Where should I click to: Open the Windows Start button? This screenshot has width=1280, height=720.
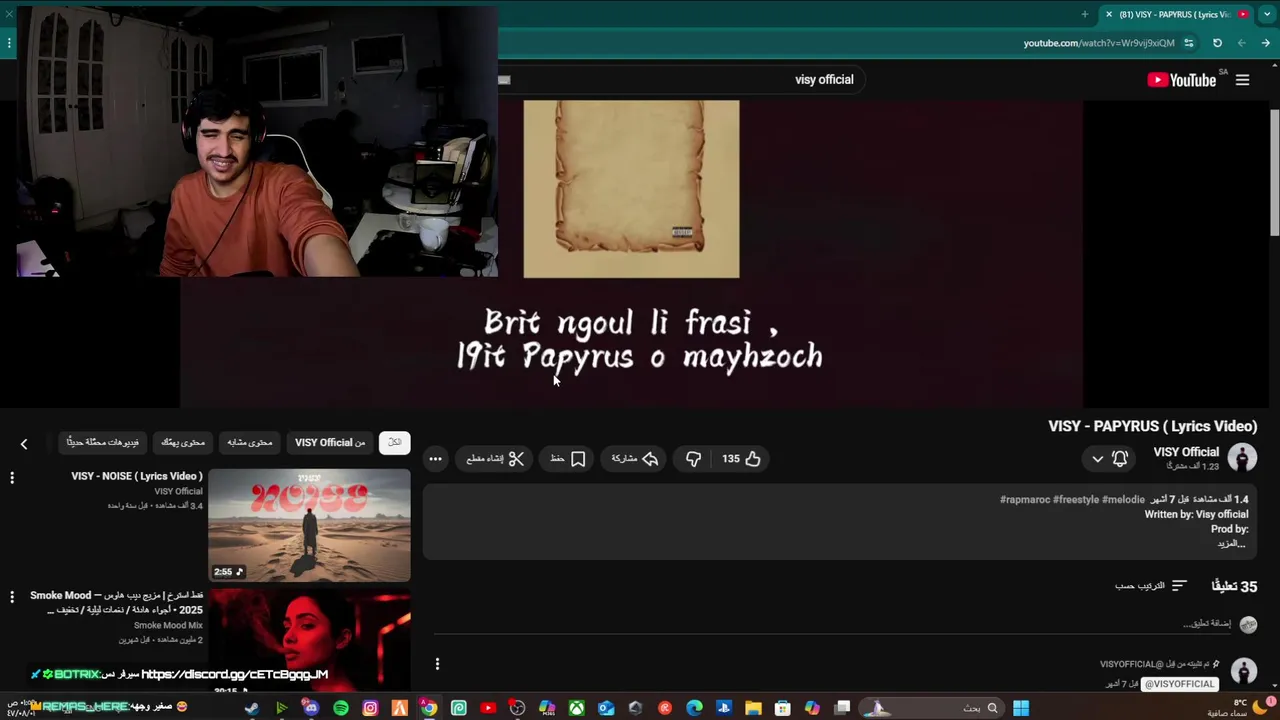1020,708
